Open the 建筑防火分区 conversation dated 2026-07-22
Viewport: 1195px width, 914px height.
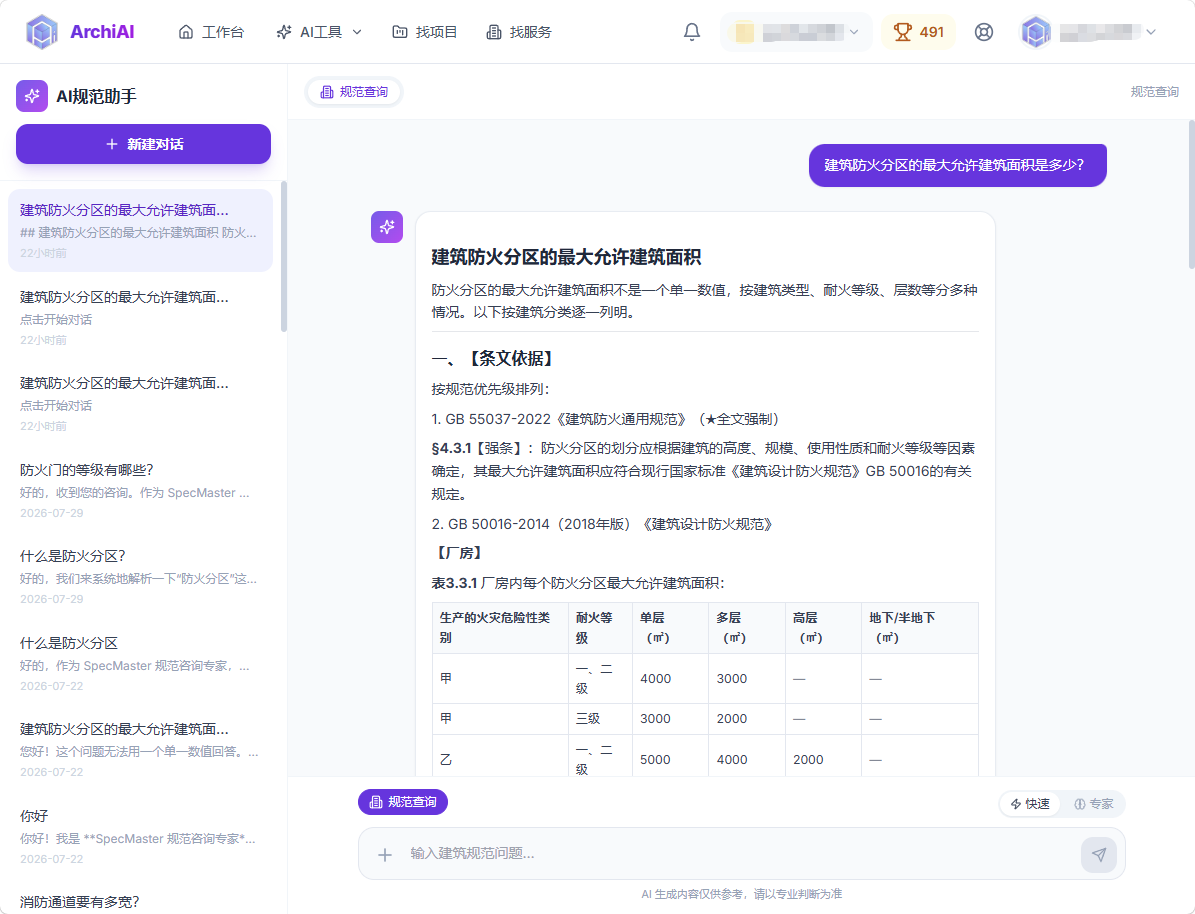[x=140, y=749]
